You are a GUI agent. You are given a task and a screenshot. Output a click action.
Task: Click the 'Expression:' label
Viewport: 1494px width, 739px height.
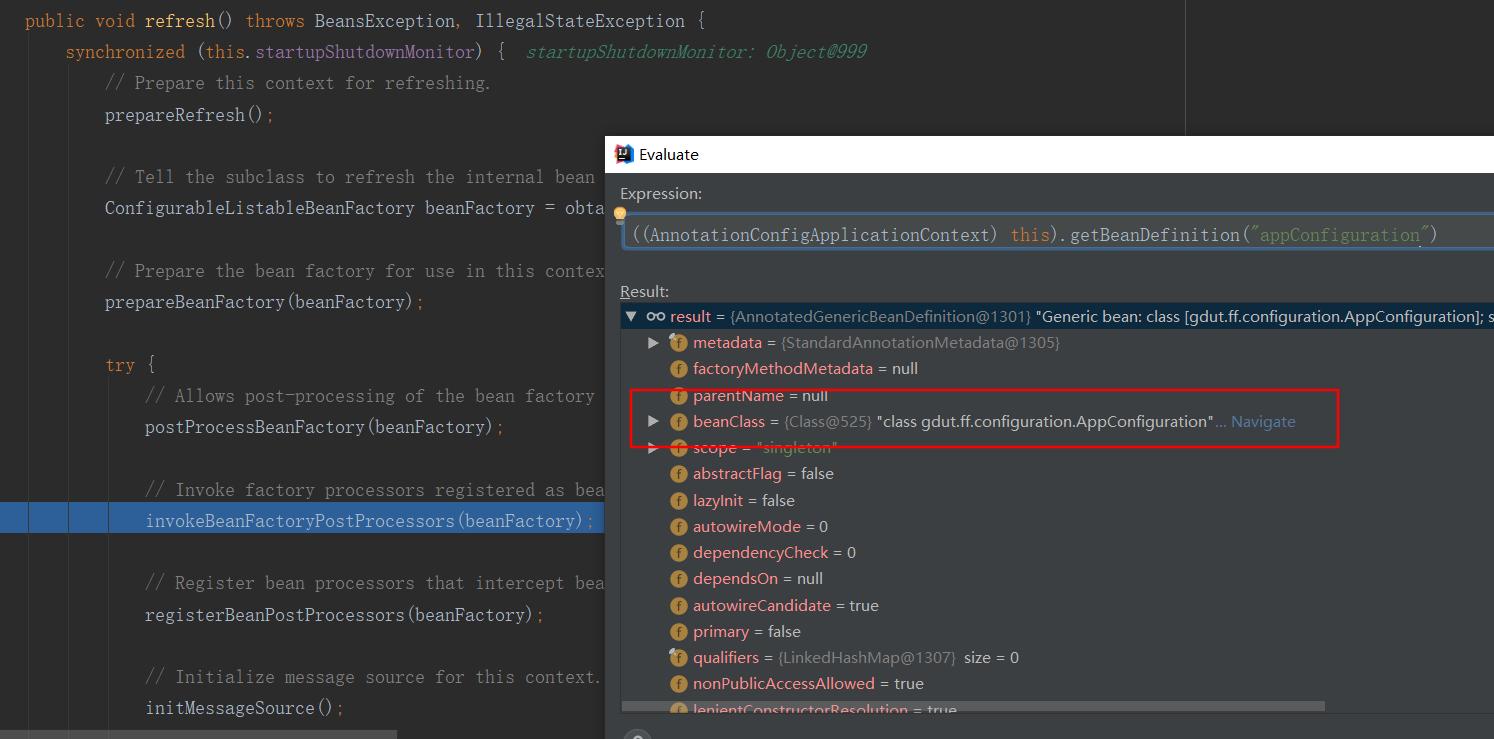click(x=661, y=194)
